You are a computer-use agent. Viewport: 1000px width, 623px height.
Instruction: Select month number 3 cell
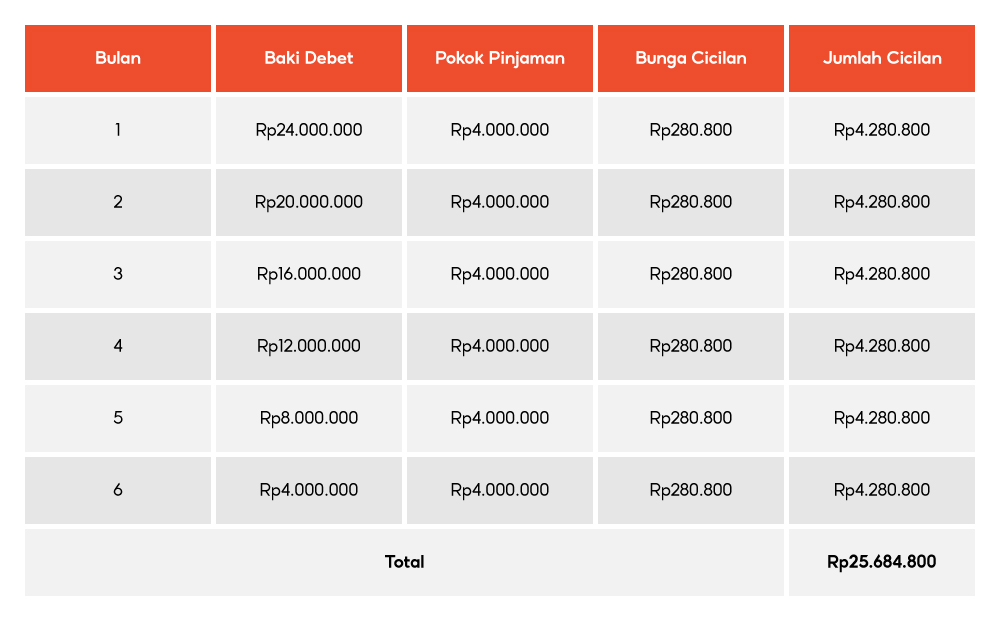(x=118, y=274)
